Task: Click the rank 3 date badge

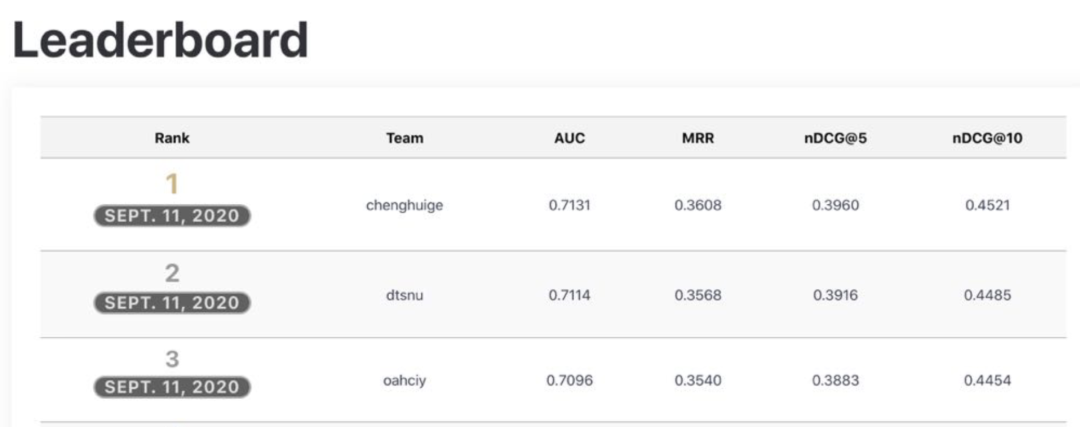Action: [172, 387]
